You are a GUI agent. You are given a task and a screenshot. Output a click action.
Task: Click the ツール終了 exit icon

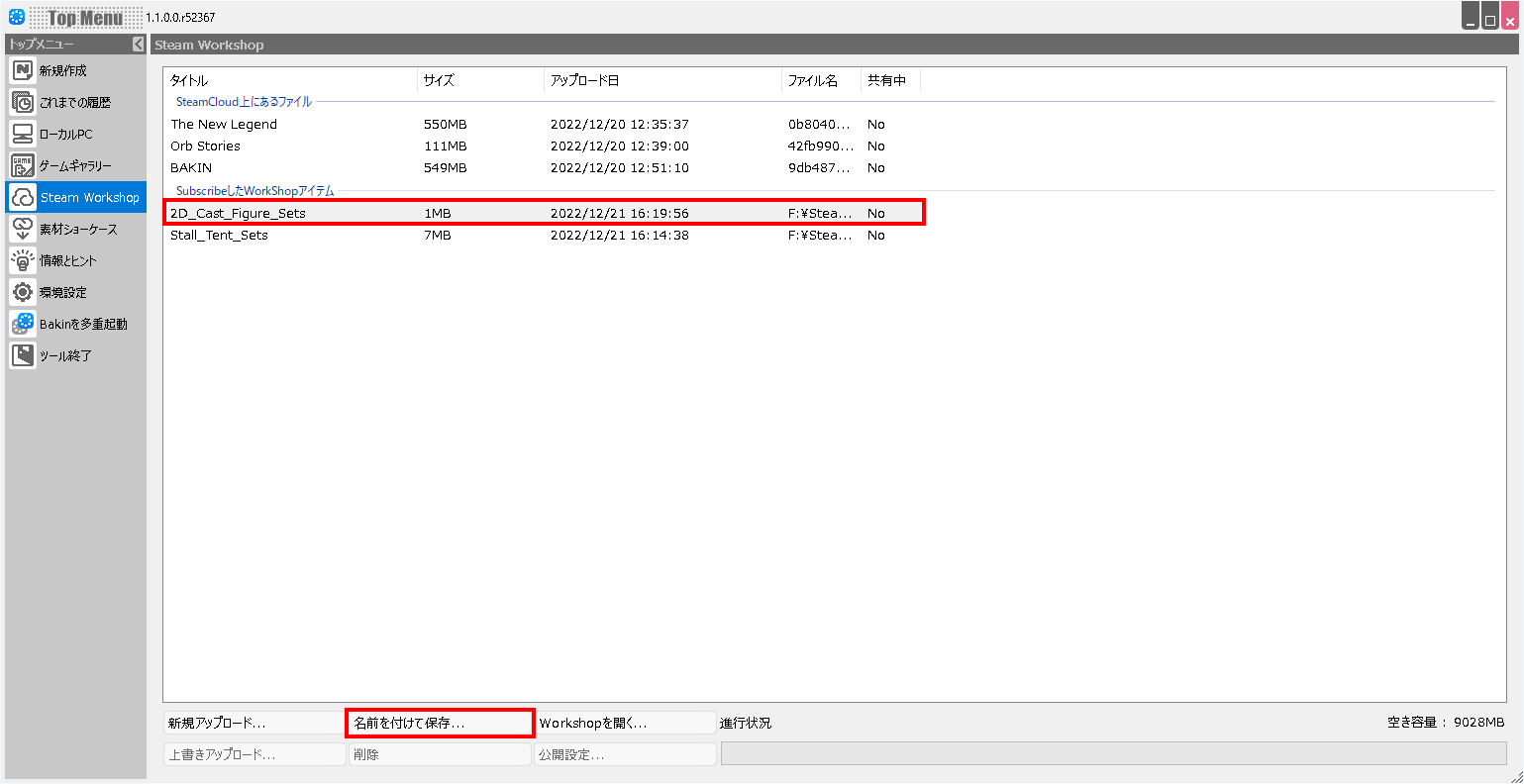click(23, 355)
